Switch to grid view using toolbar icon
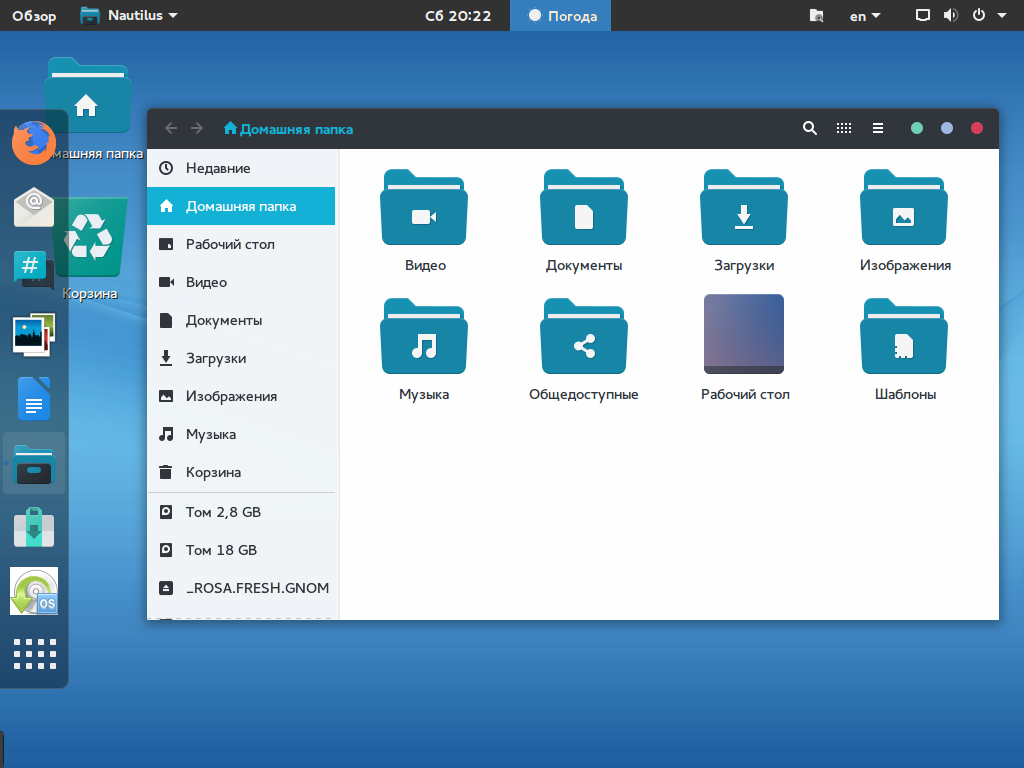Image resolution: width=1024 pixels, height=768 pixels. click(844, 128)
